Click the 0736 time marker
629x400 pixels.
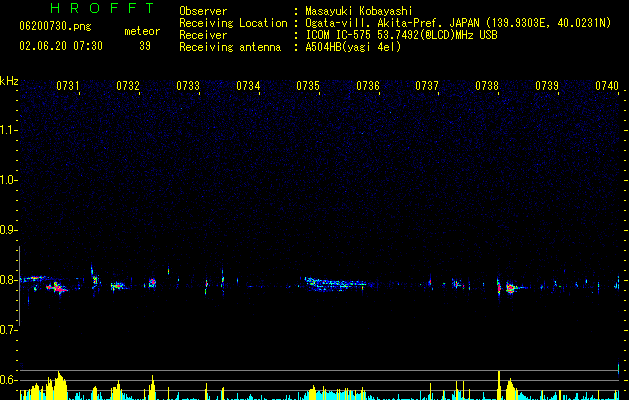pyautogui.click(x=368, y=86)
